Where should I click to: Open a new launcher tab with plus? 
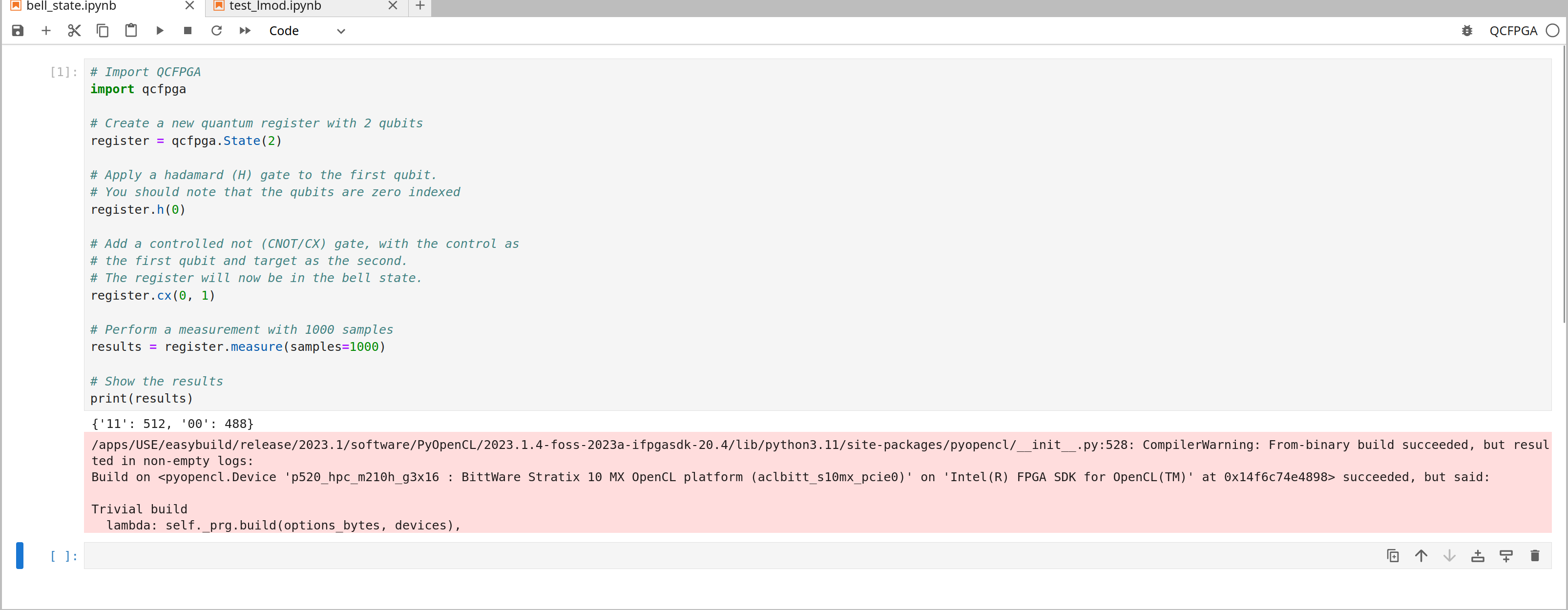click(420, 6)
